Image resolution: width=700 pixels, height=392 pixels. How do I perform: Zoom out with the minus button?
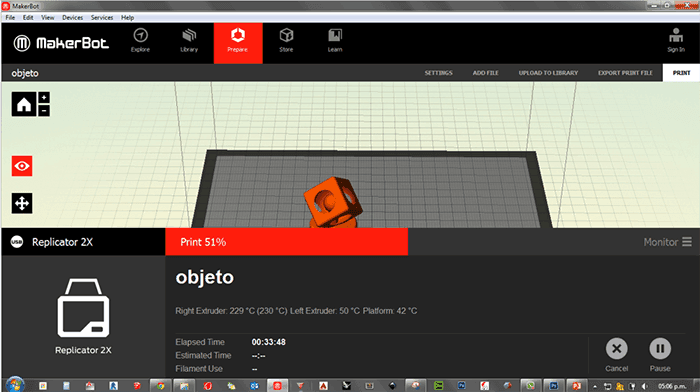pyautogui.click(x=44, y=111)
